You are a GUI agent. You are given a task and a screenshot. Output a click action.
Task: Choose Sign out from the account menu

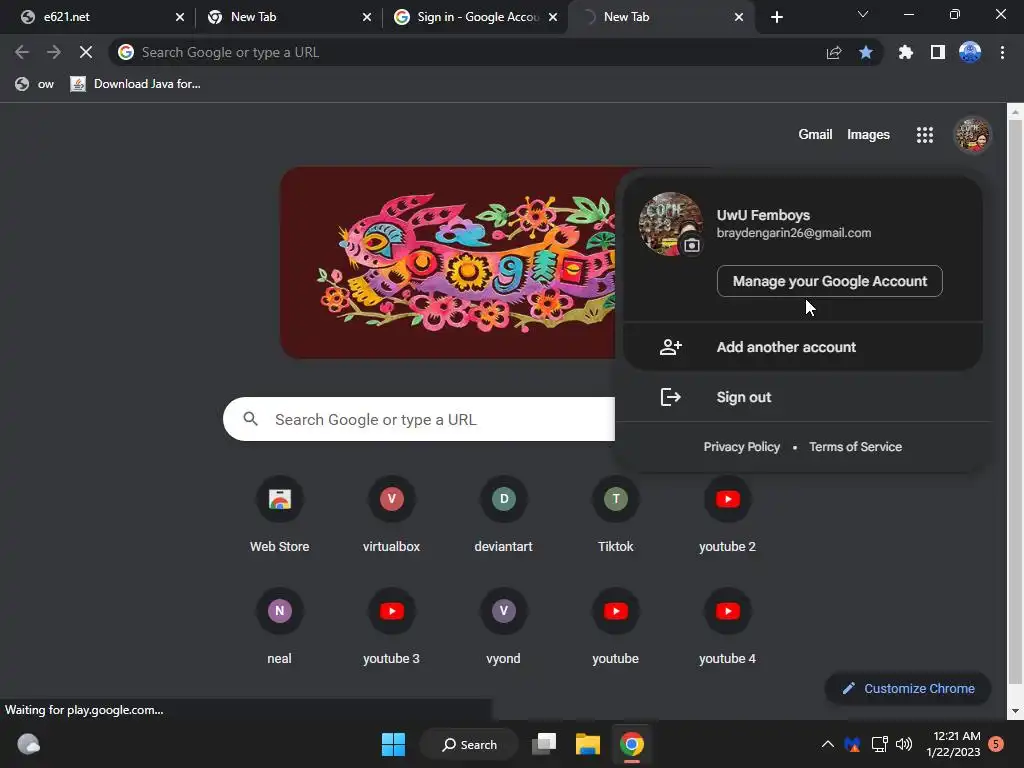[x=803, y=397]
